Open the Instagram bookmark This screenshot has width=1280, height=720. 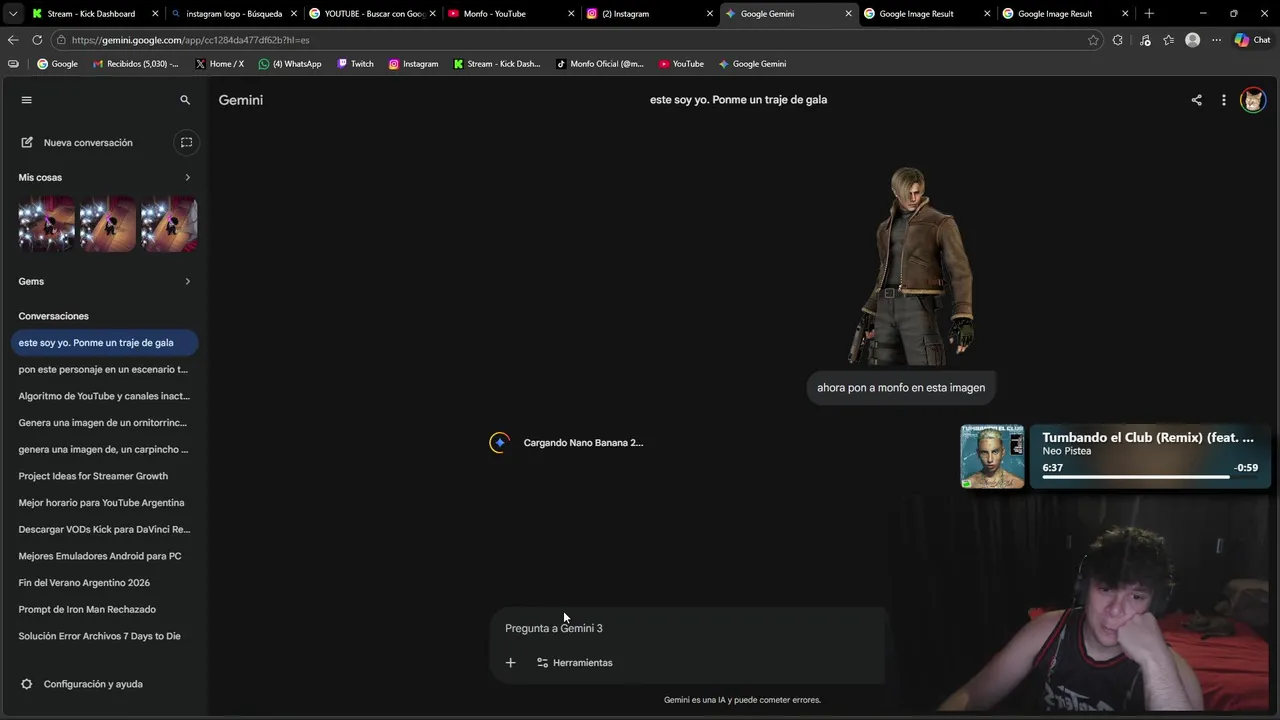point(413,64)
